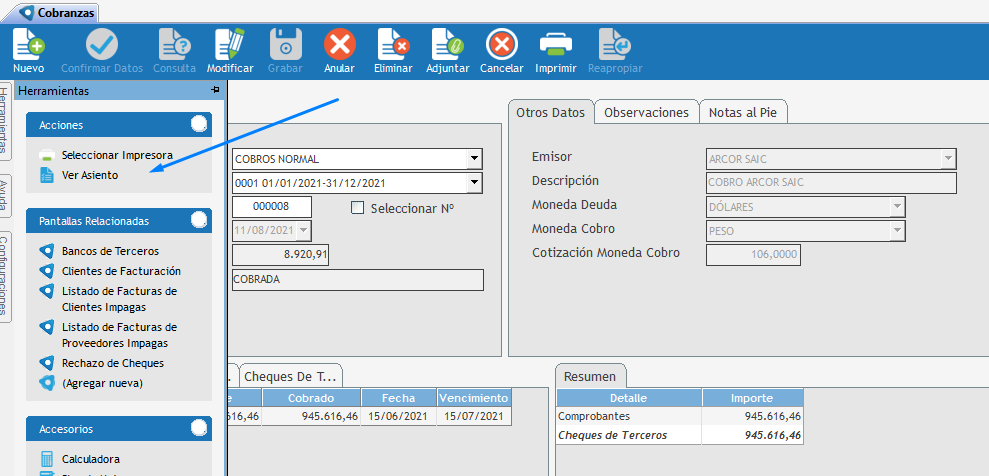989x476 pixels.
Task: Collapse the Accesorios panel section
Action: [198, 429]
